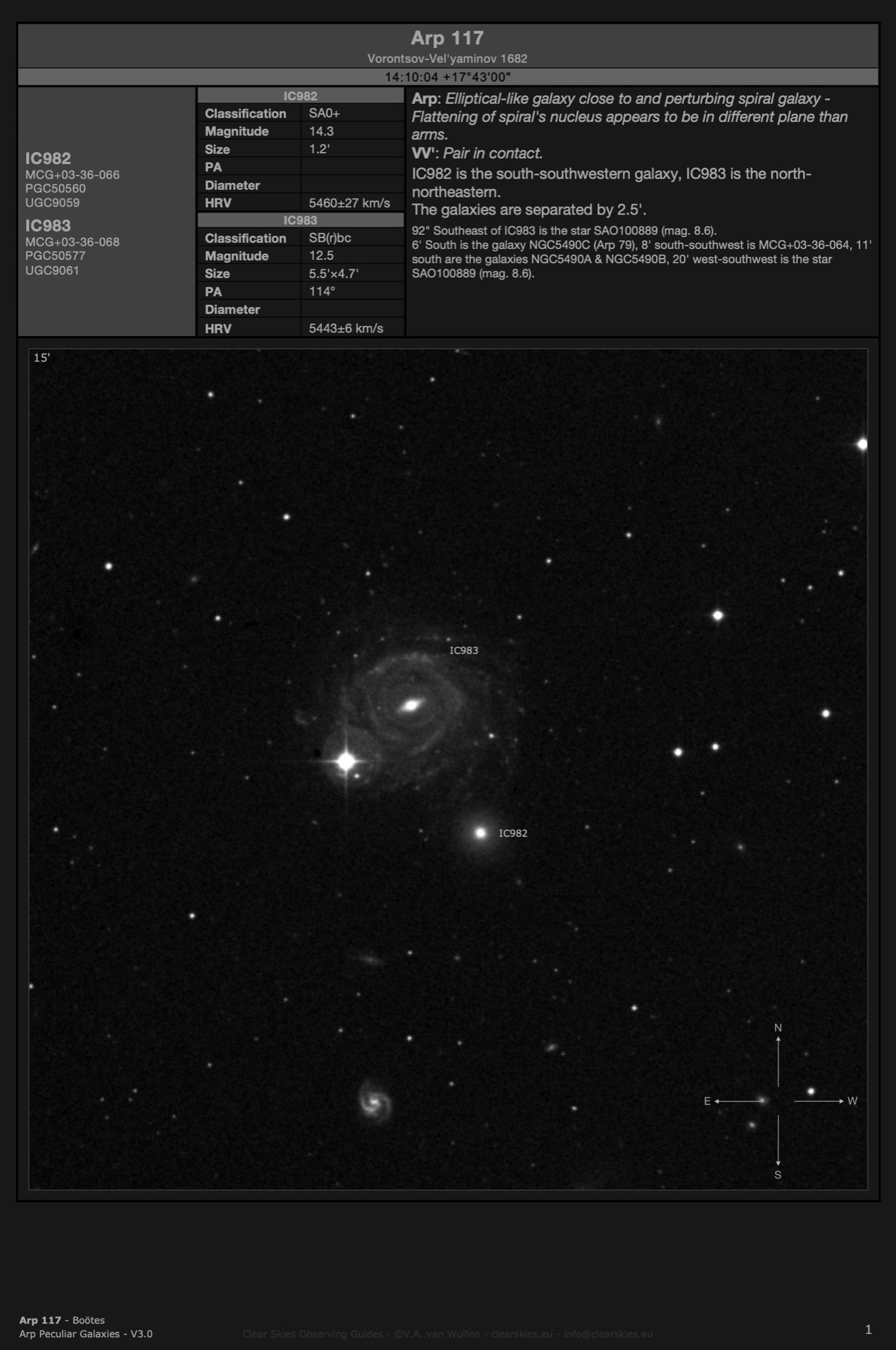This screenshot has height=1350, width=896.
Task: Click the "15'" field-size label on the image
Action: (41, 358)
